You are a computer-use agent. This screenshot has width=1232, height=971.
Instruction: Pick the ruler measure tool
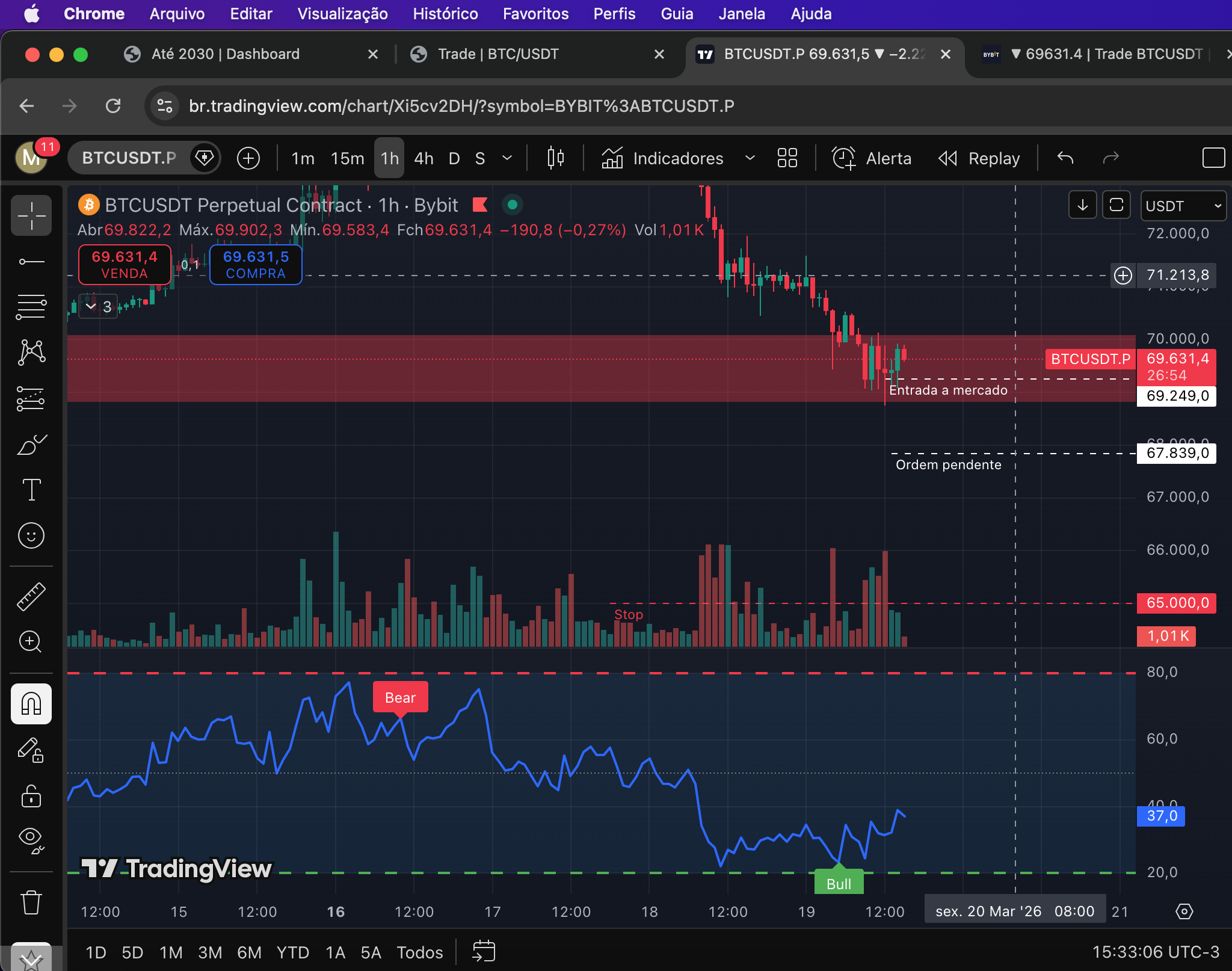coord(31,596)
